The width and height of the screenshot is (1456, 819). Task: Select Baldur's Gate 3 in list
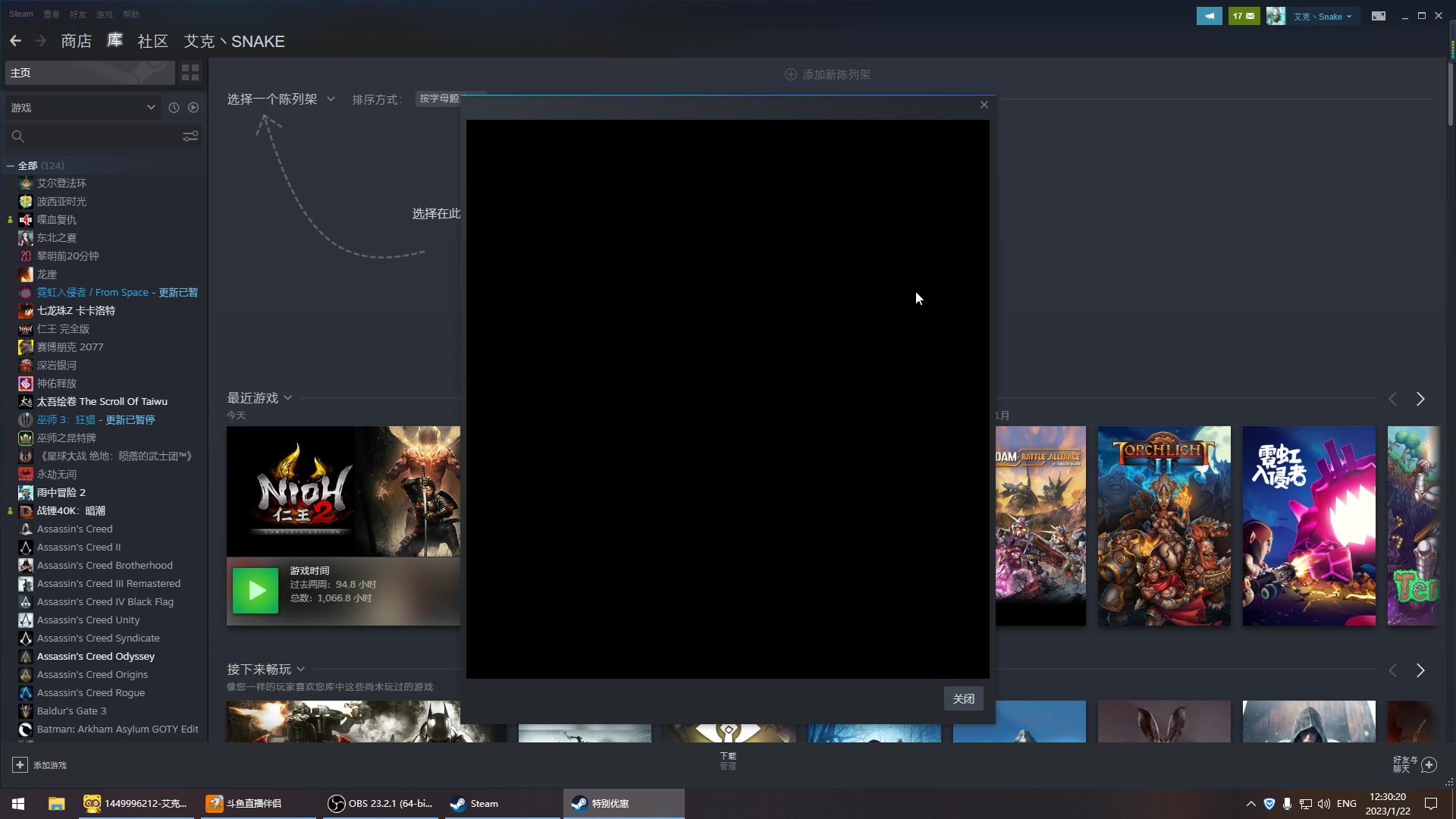point(71,711)
